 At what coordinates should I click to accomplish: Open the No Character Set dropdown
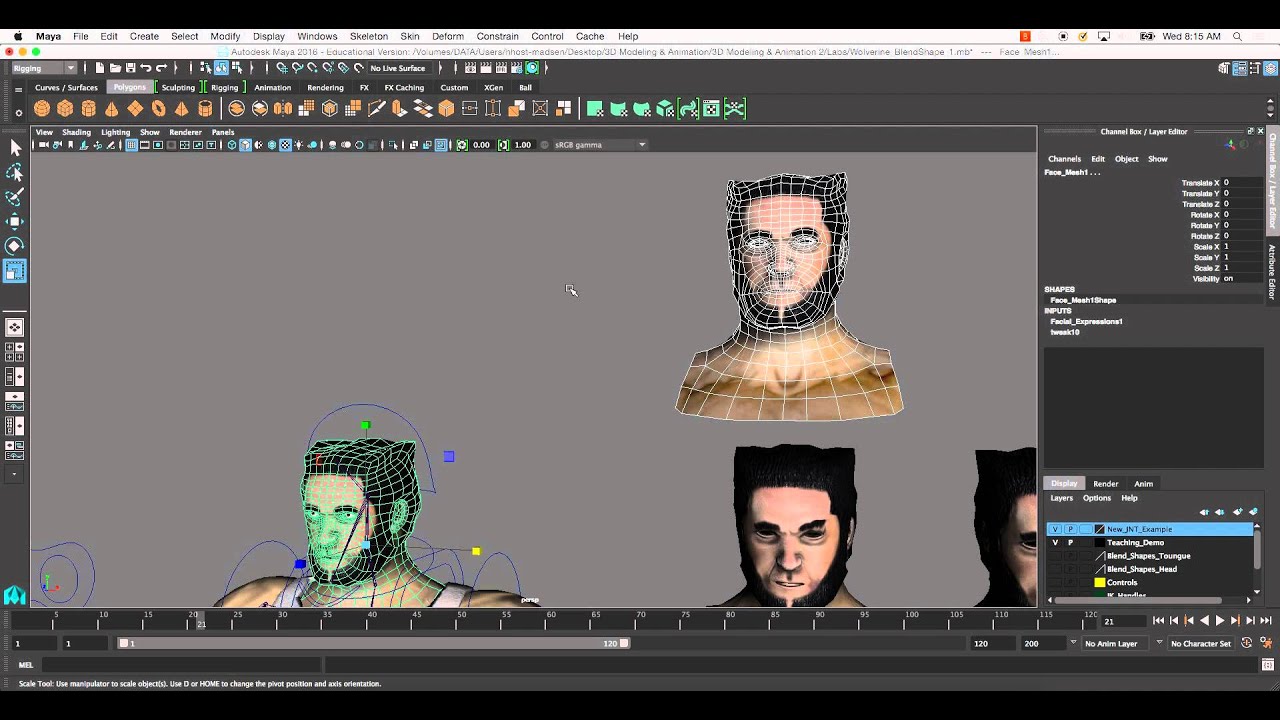tap(1200, 643)
